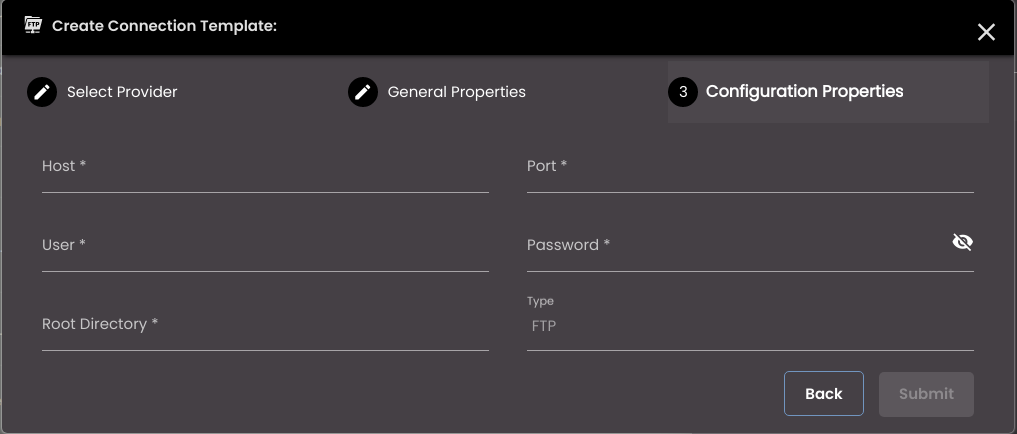Image resolution: width=1017 pixels, height=434 pixels.
Task: Focus the Host input field
Action: (265, 173)
